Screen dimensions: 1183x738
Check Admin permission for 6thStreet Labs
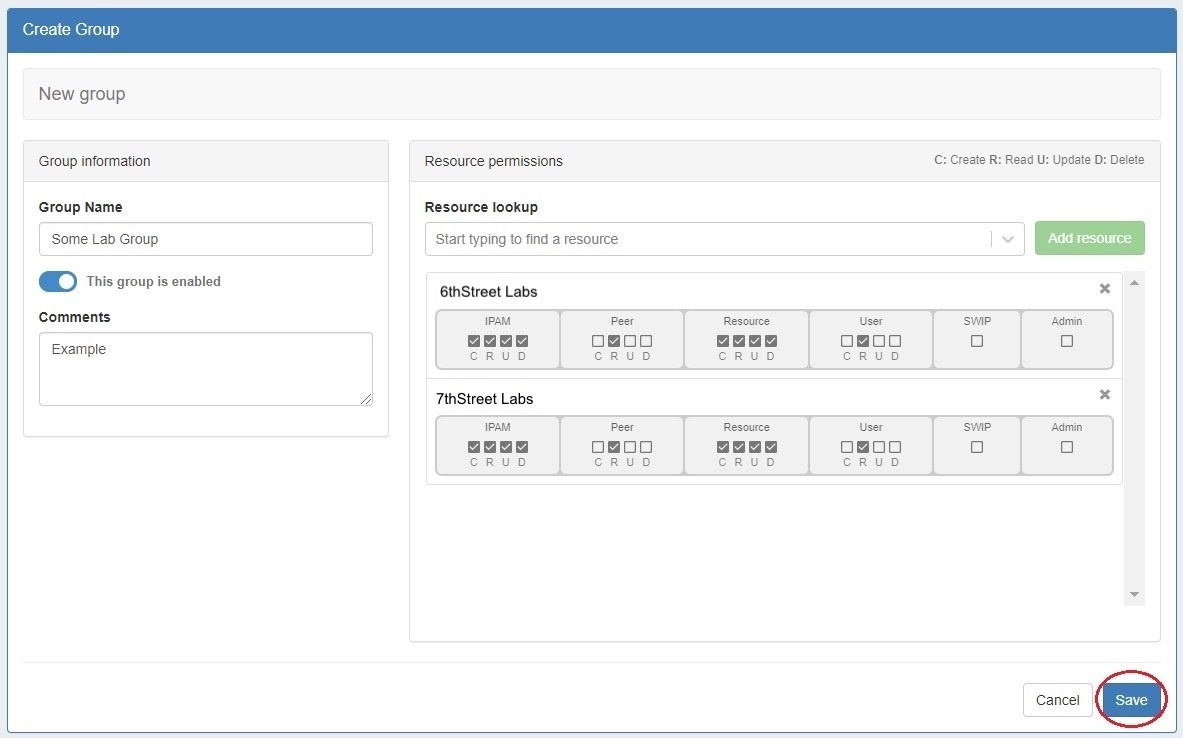(x=1067, y=341)
